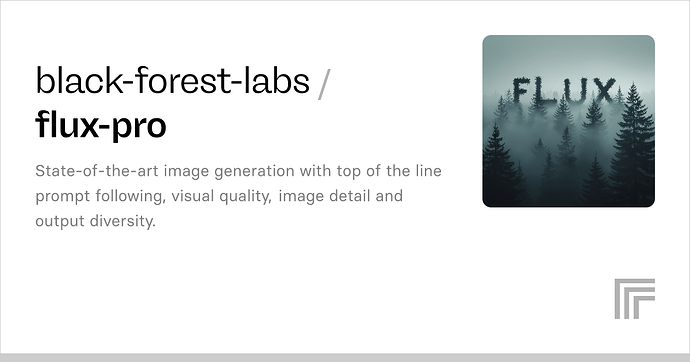This screenshot has height=362, width=690.
Task: Select the flux-pro model title
Action: (101, 125)
